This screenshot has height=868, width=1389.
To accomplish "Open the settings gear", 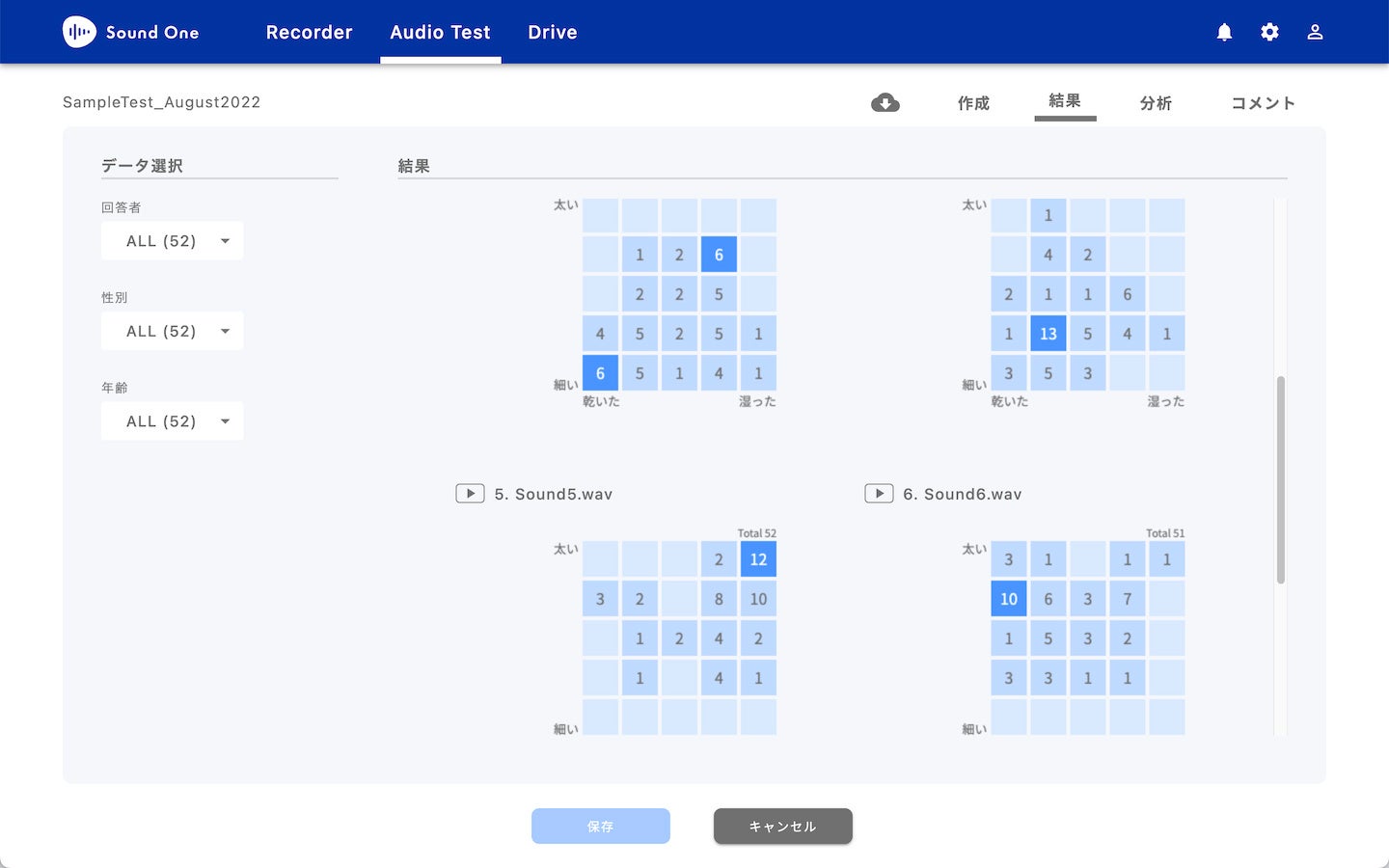I will [1268, 32].
